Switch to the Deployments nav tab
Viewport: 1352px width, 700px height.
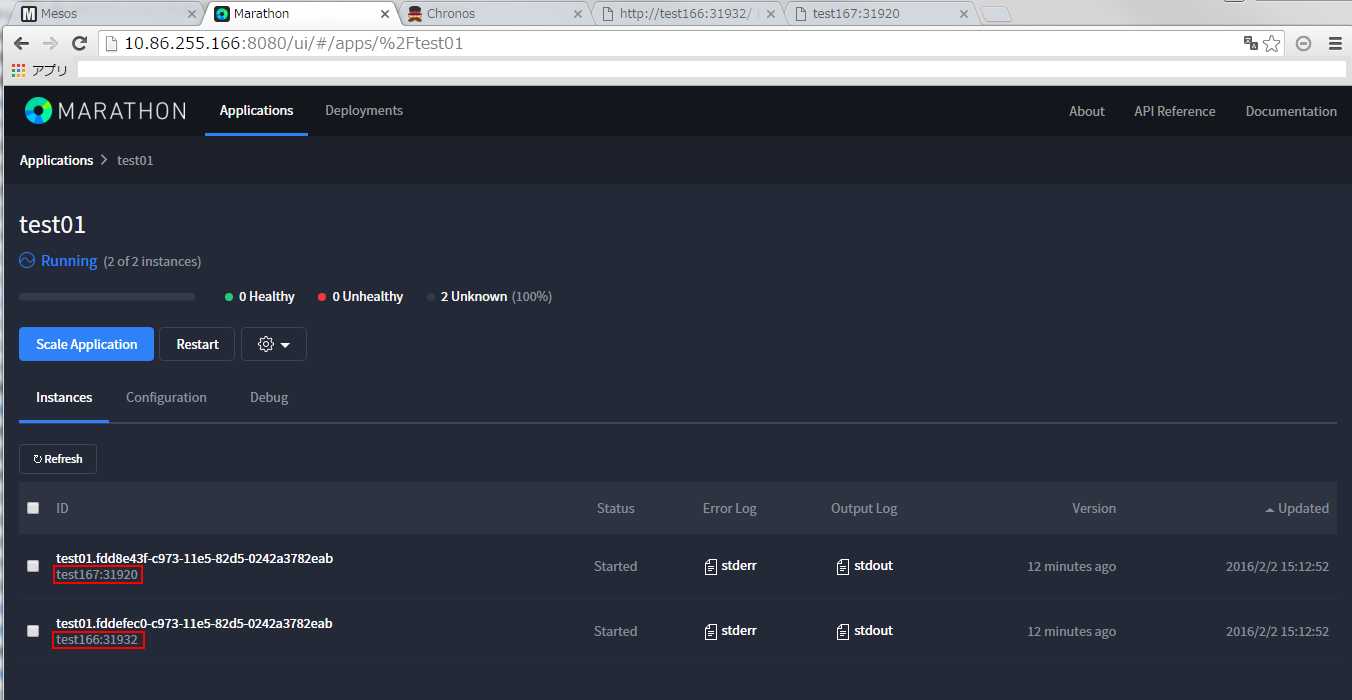(x=364, y=110)
